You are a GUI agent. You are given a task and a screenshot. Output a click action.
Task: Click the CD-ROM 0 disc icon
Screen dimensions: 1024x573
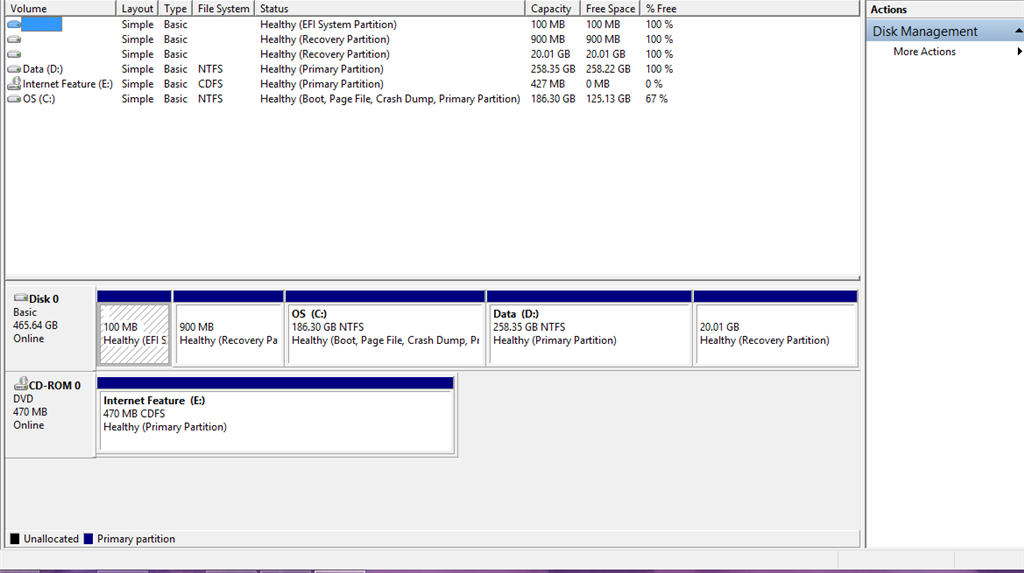pos(21,384)
